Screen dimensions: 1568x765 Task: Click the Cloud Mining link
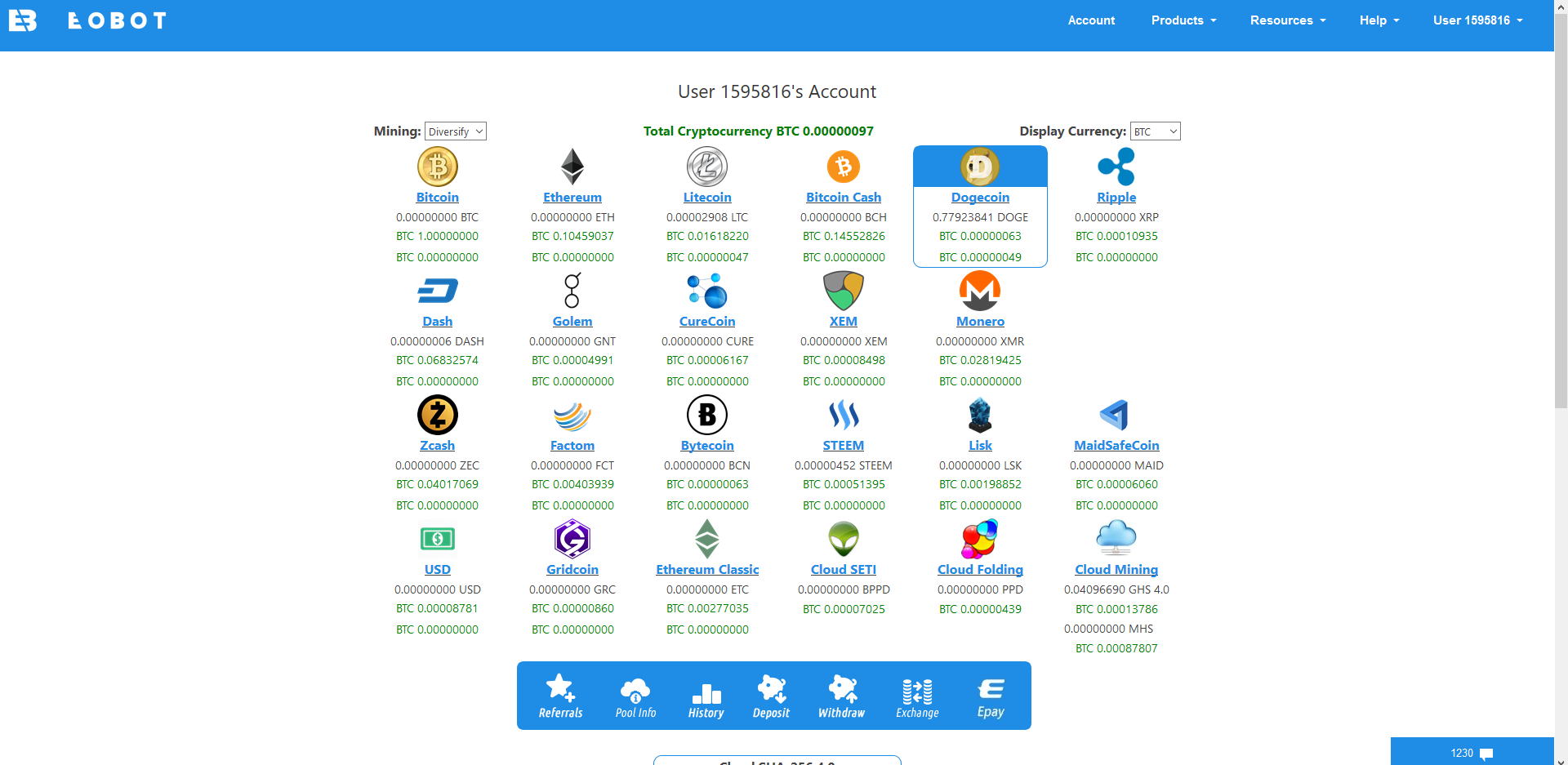tap(1116, 570)
